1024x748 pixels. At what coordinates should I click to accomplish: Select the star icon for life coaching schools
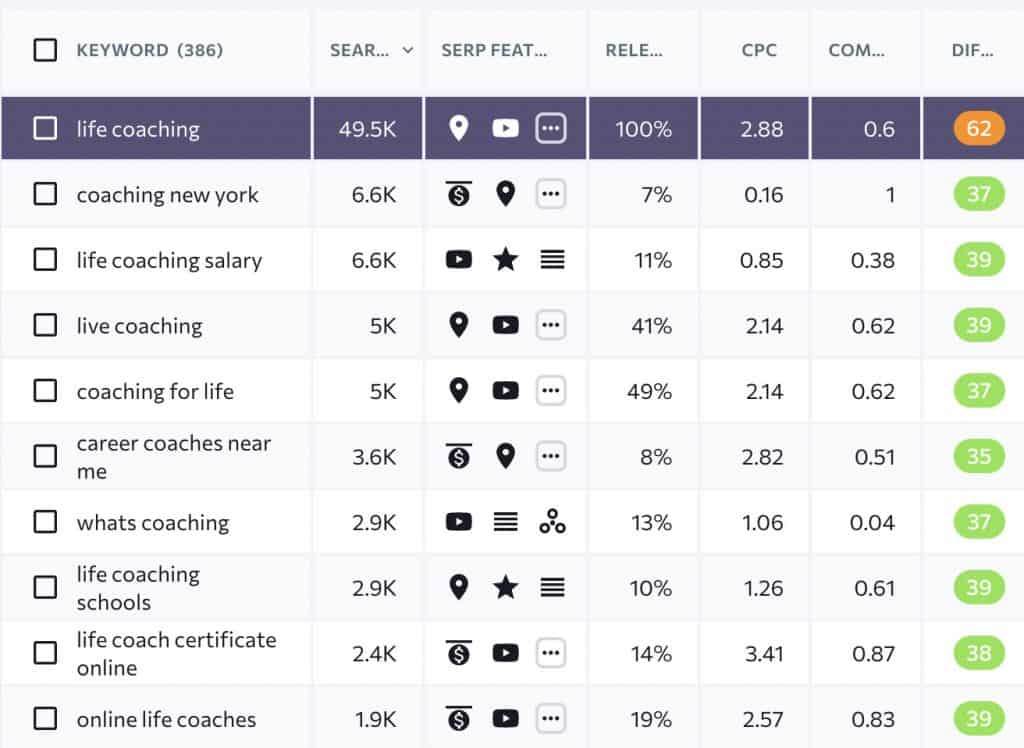coord(506,587)
